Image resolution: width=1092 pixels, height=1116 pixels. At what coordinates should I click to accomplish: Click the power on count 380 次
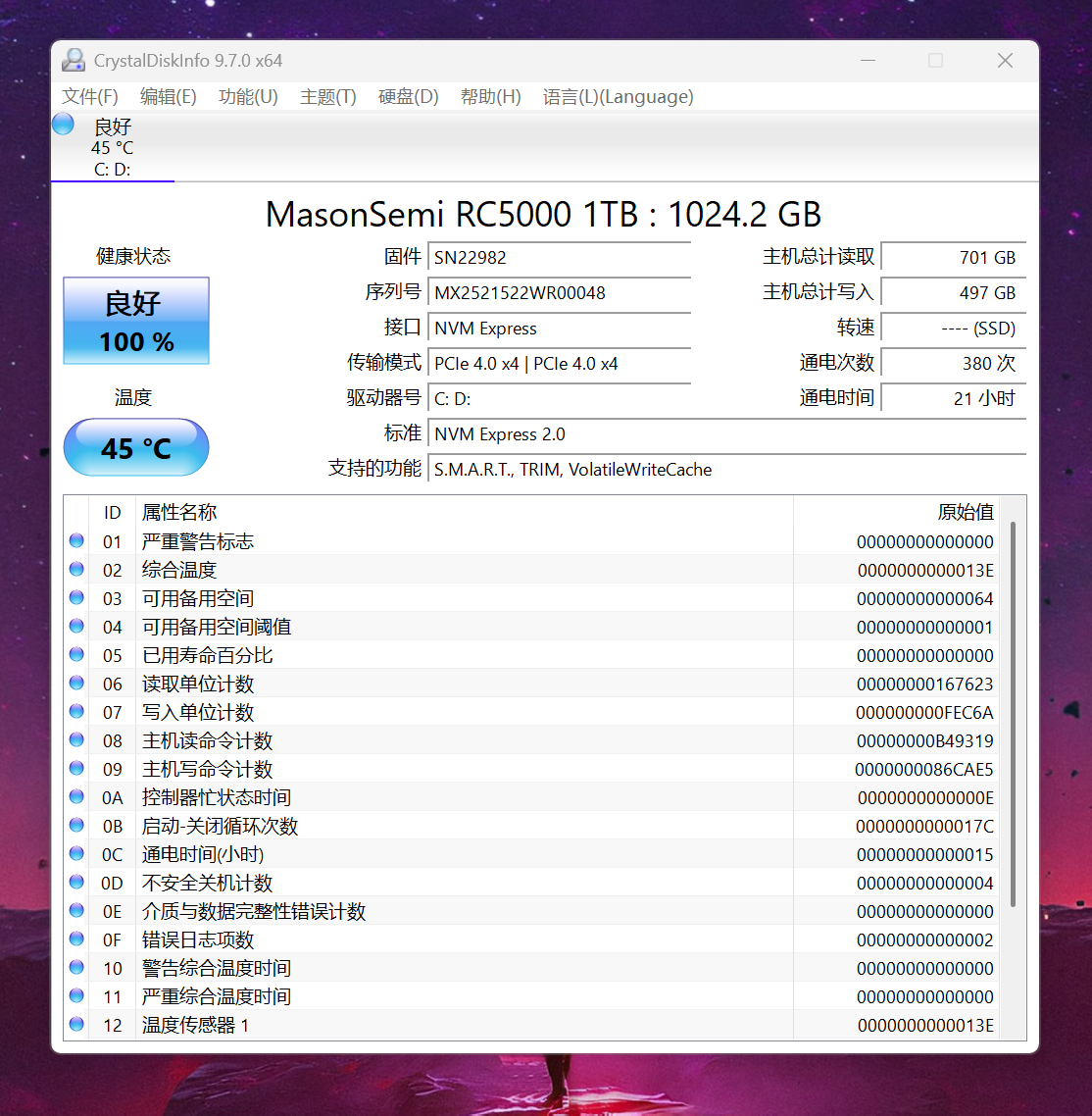[x=953, y=364]
